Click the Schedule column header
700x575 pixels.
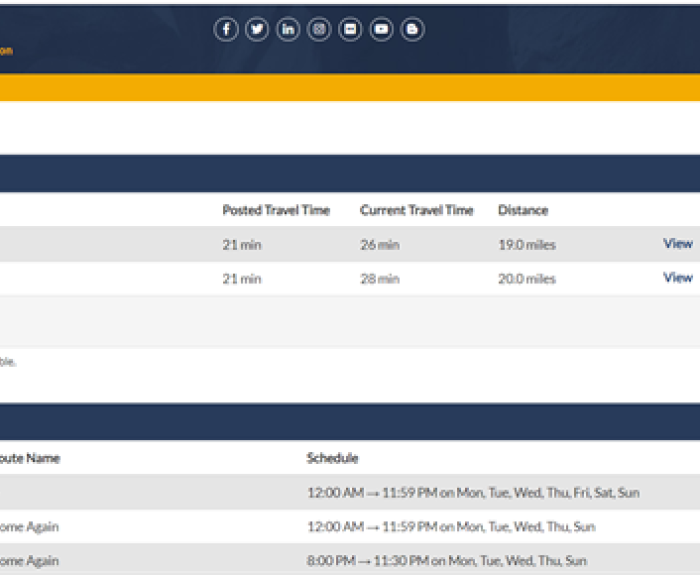tap(332, 458)
